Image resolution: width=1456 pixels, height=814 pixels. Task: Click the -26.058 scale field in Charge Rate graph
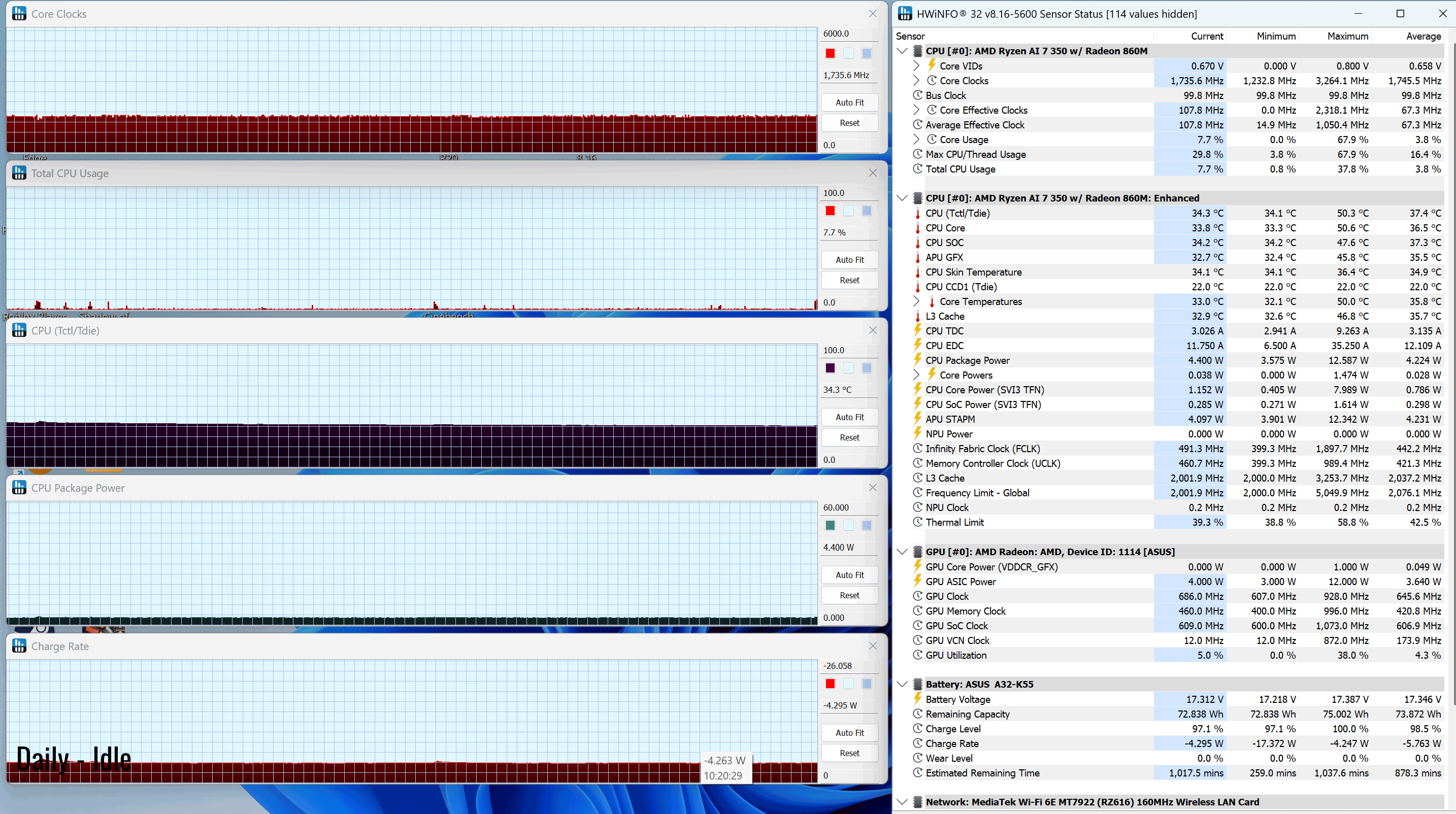pos(849,665)
